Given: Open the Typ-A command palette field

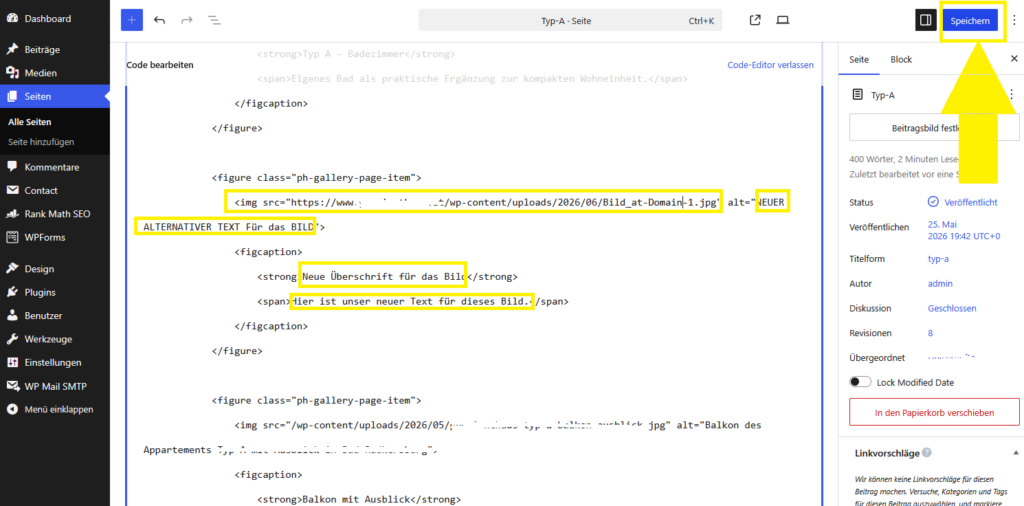Looking at the screenshot, I should pyautogui.click(x=571, y=20).
